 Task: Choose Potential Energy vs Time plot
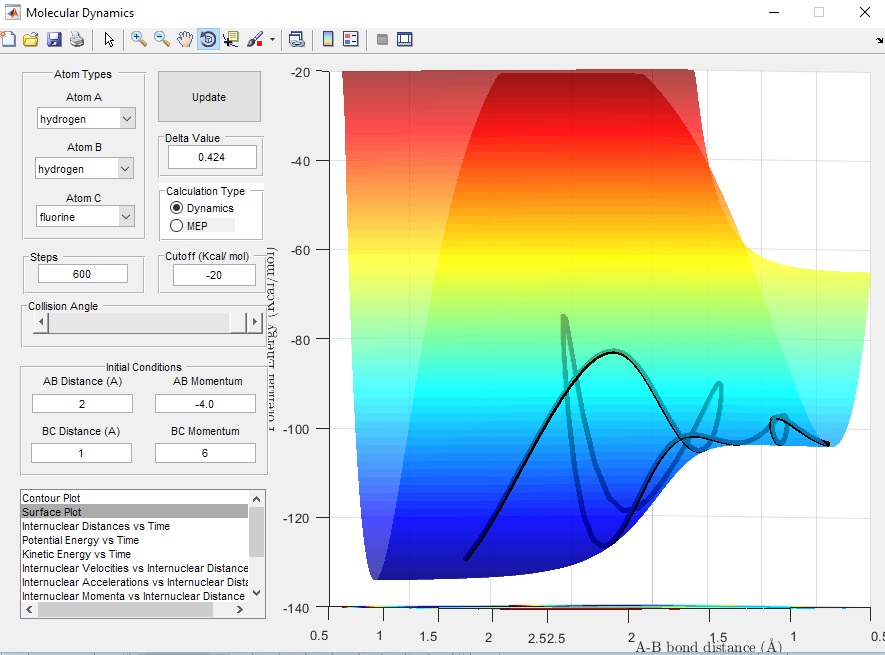coord(80,540)
